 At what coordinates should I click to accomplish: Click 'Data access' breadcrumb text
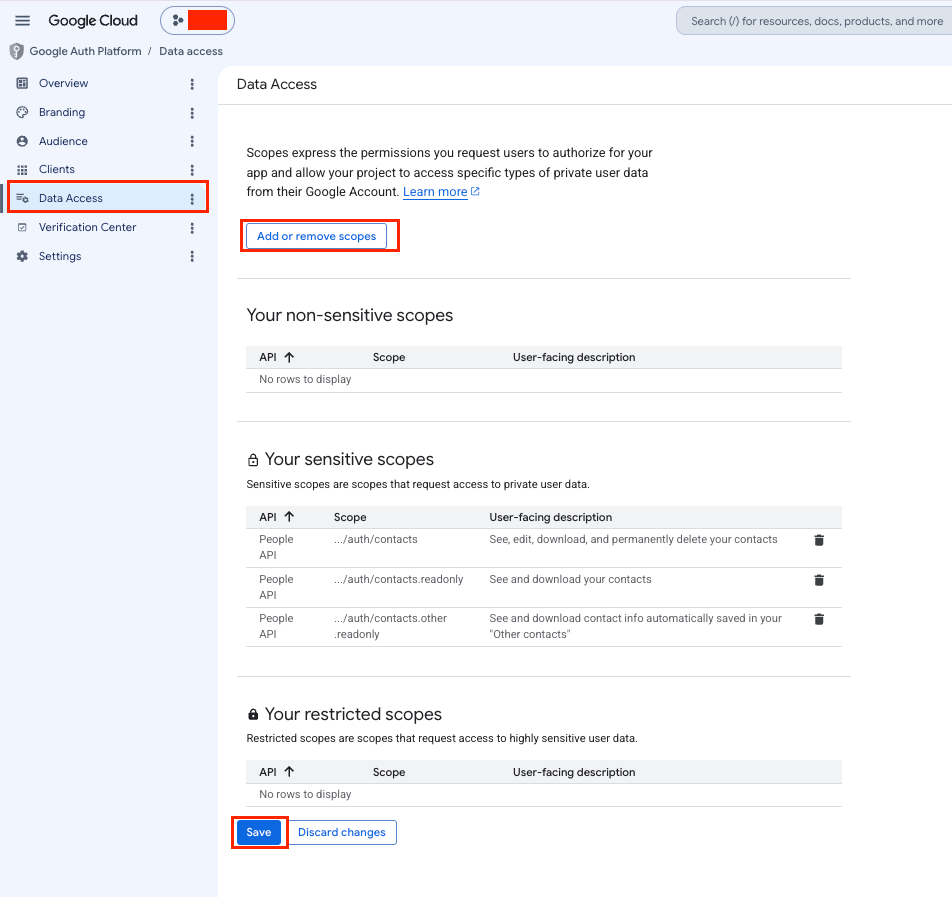191,52
